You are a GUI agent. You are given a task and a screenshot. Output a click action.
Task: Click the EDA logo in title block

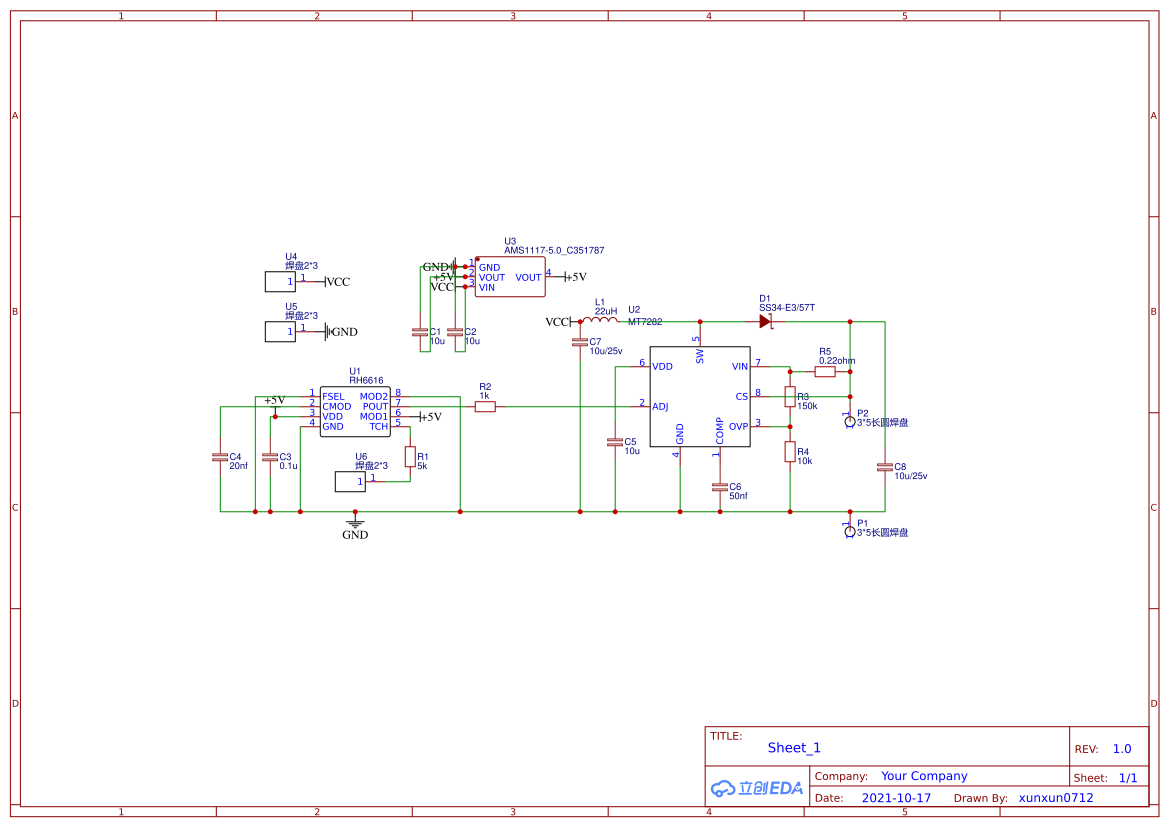coord(757,788)
